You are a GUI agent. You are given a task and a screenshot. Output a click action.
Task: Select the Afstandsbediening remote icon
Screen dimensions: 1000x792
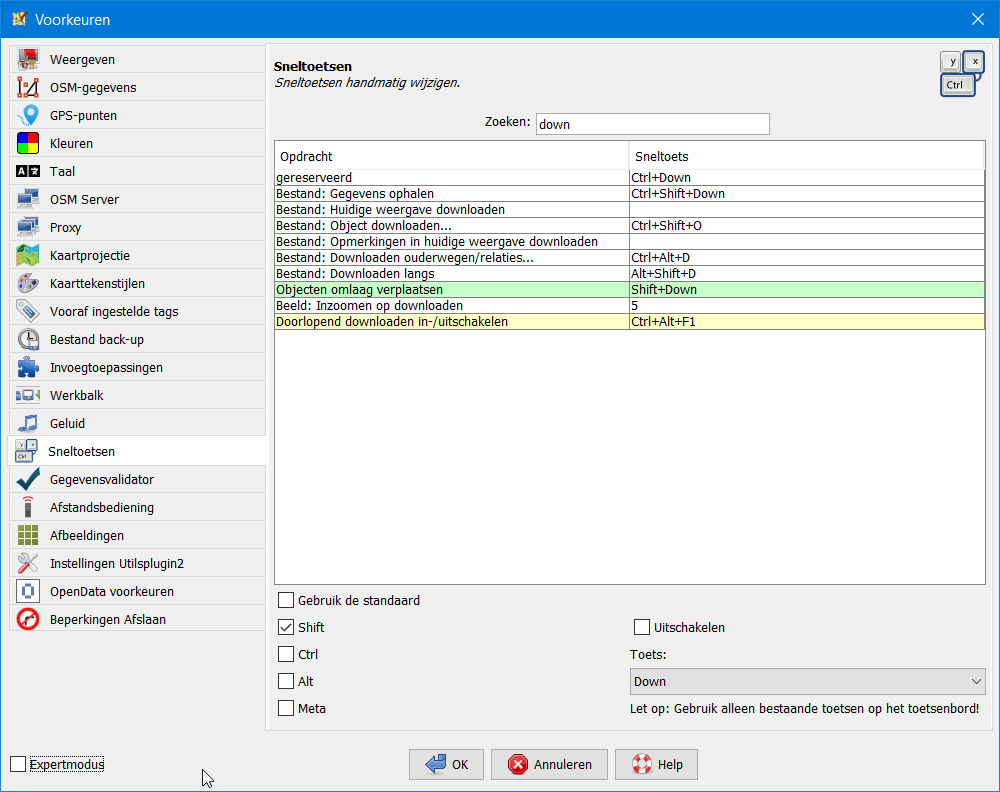pos(29,508)
